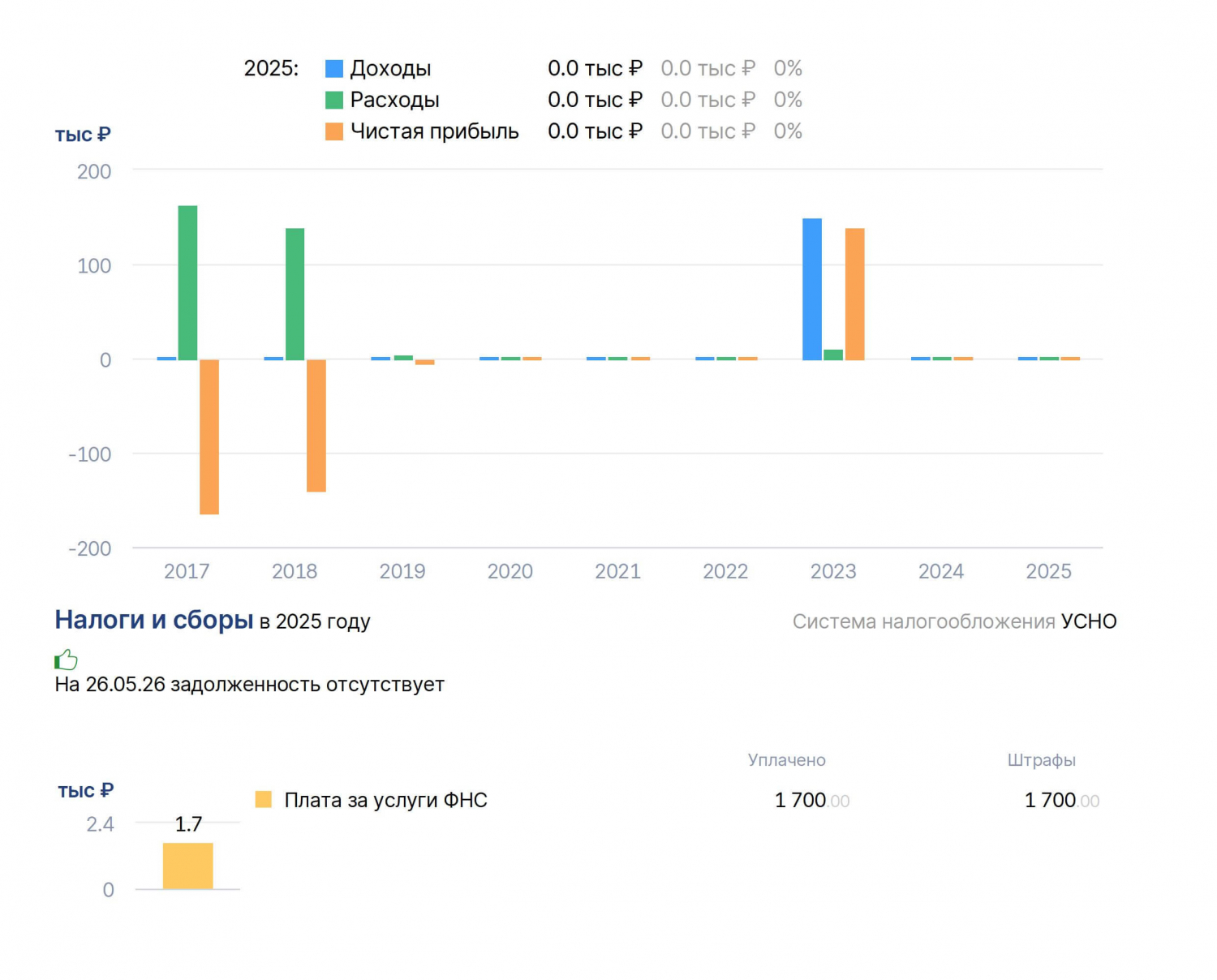Select the Доходы legend label
Image resolution: width=1217 pixels, height=980 pixels.
click(x=390, y=68)
